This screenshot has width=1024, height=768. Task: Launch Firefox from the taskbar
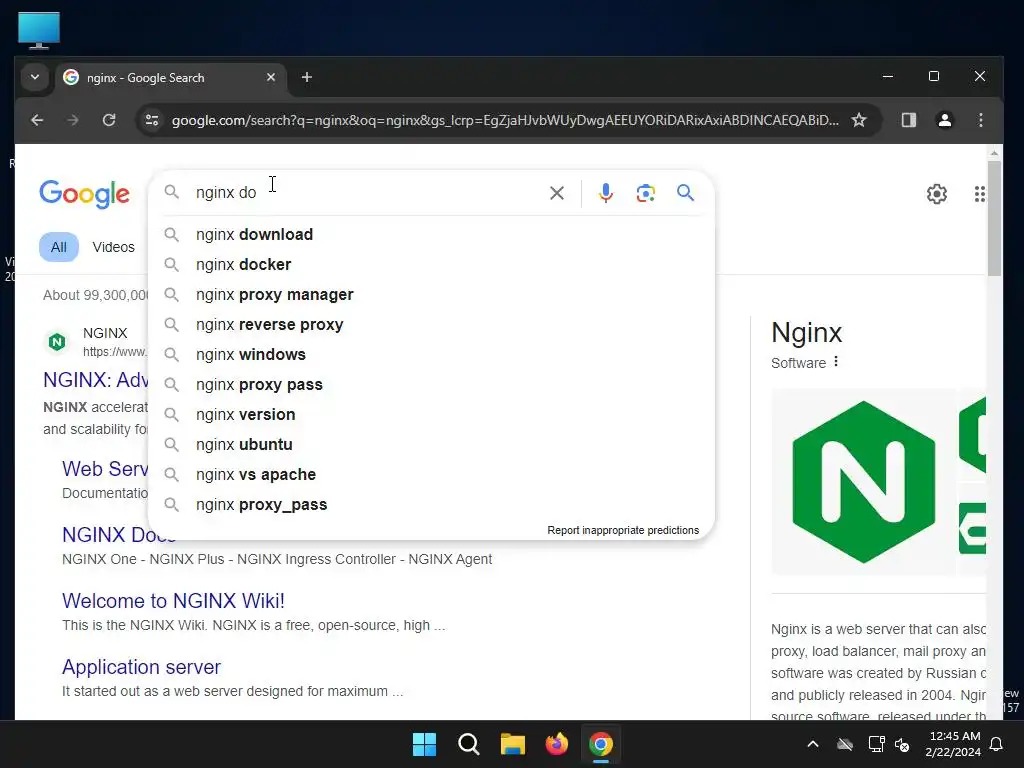tap(556, 744)
